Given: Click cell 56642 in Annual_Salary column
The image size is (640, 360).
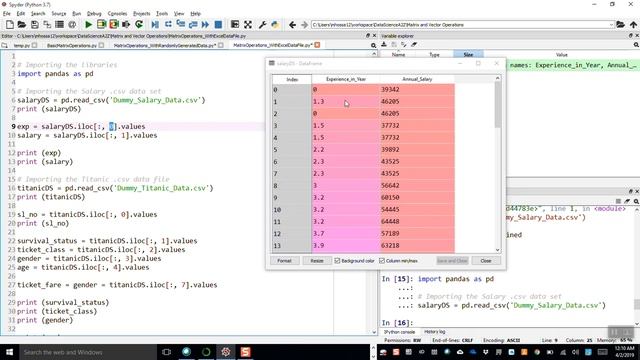Looking at the screenshot, I should tap(417, 185).
